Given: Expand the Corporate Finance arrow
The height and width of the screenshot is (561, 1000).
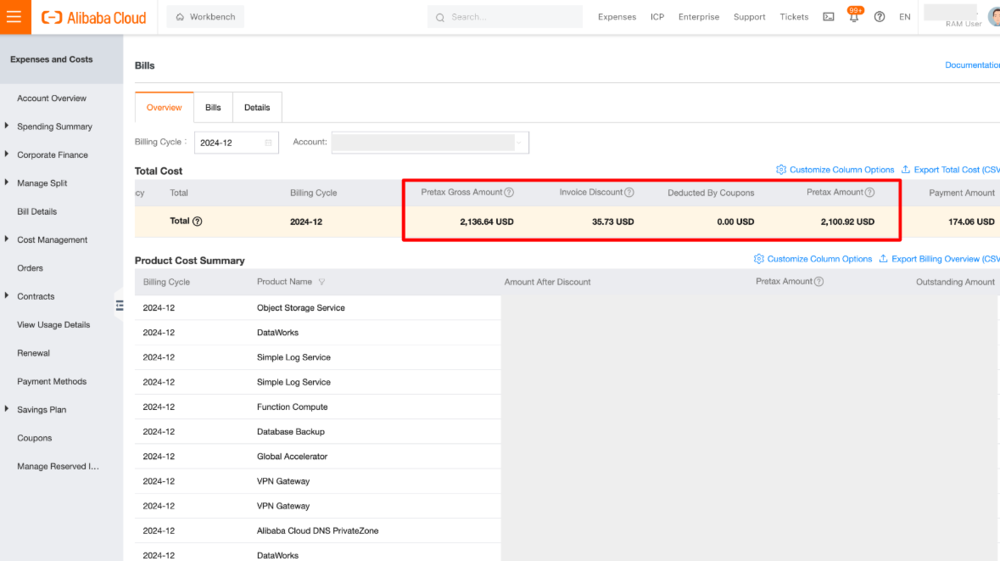Looking at the screenshot, I should 6,154.
